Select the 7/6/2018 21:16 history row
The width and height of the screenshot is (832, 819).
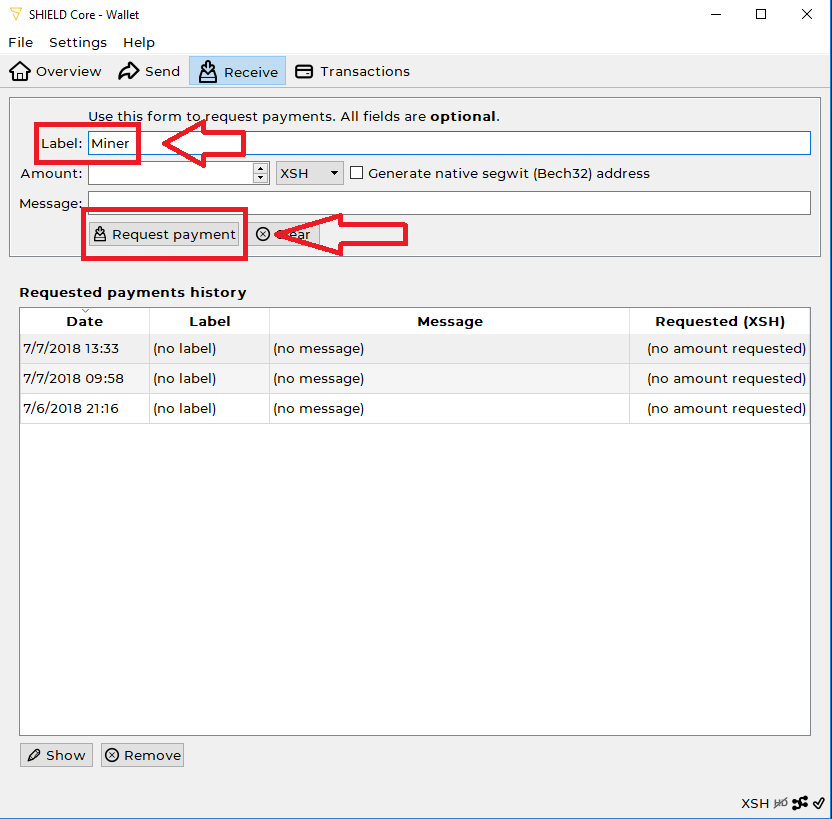click(x=415, y=408)
